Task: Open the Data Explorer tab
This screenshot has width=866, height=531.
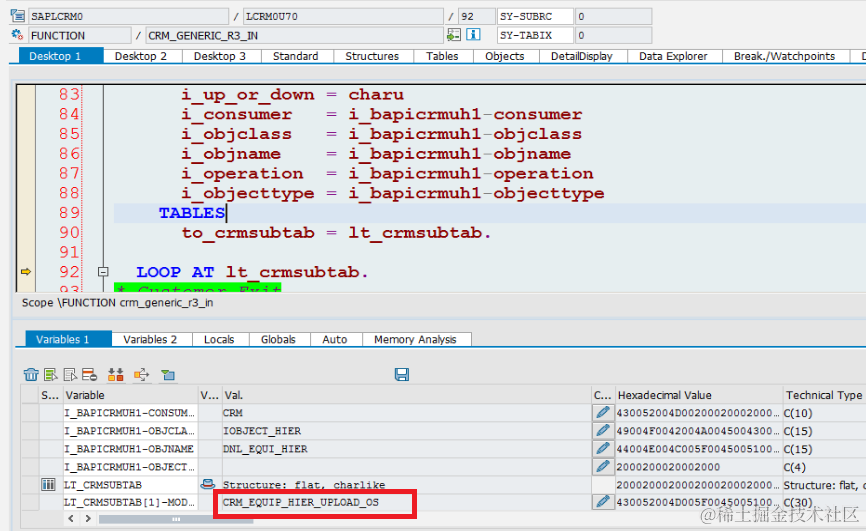Action: click(673, 56)
